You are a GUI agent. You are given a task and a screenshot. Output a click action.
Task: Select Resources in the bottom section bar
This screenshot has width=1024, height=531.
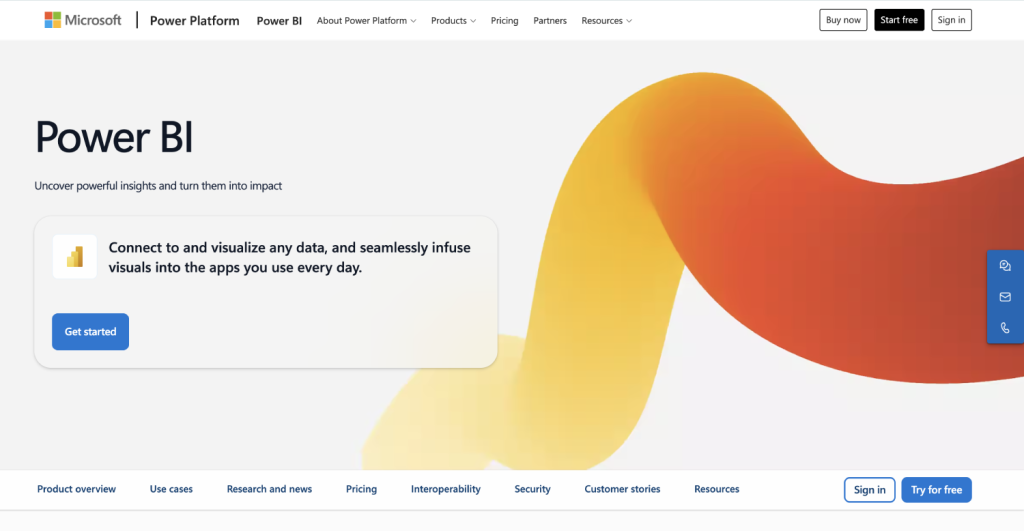click(x=716, y=489)
